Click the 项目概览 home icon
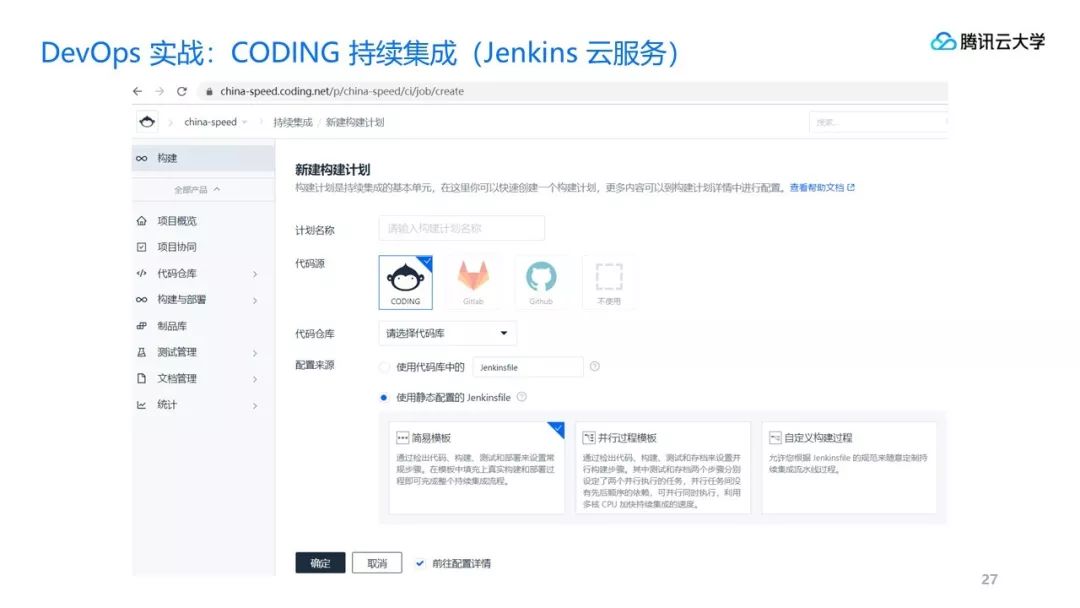This screenshot has height=608, width=1080. pos(141,220)
